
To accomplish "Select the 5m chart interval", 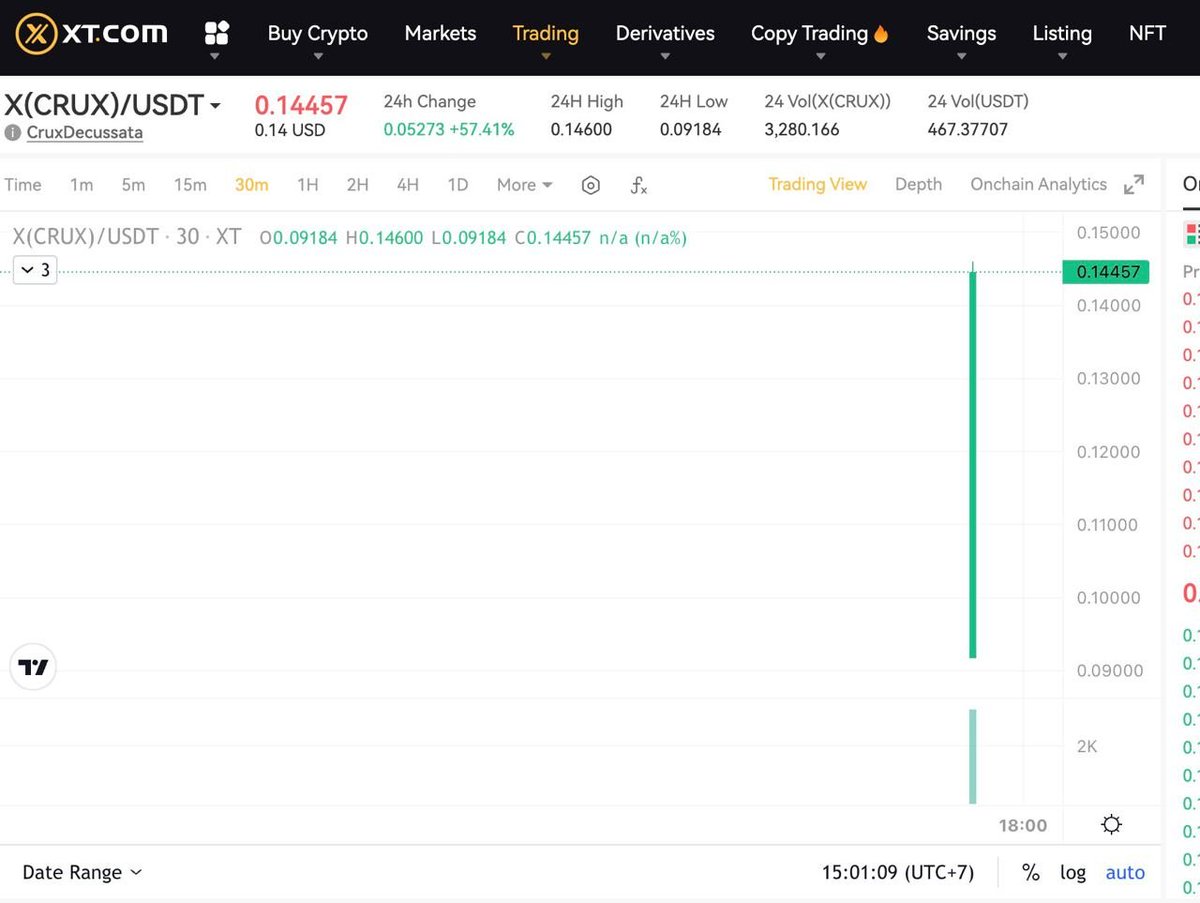I will coord(133,185).
